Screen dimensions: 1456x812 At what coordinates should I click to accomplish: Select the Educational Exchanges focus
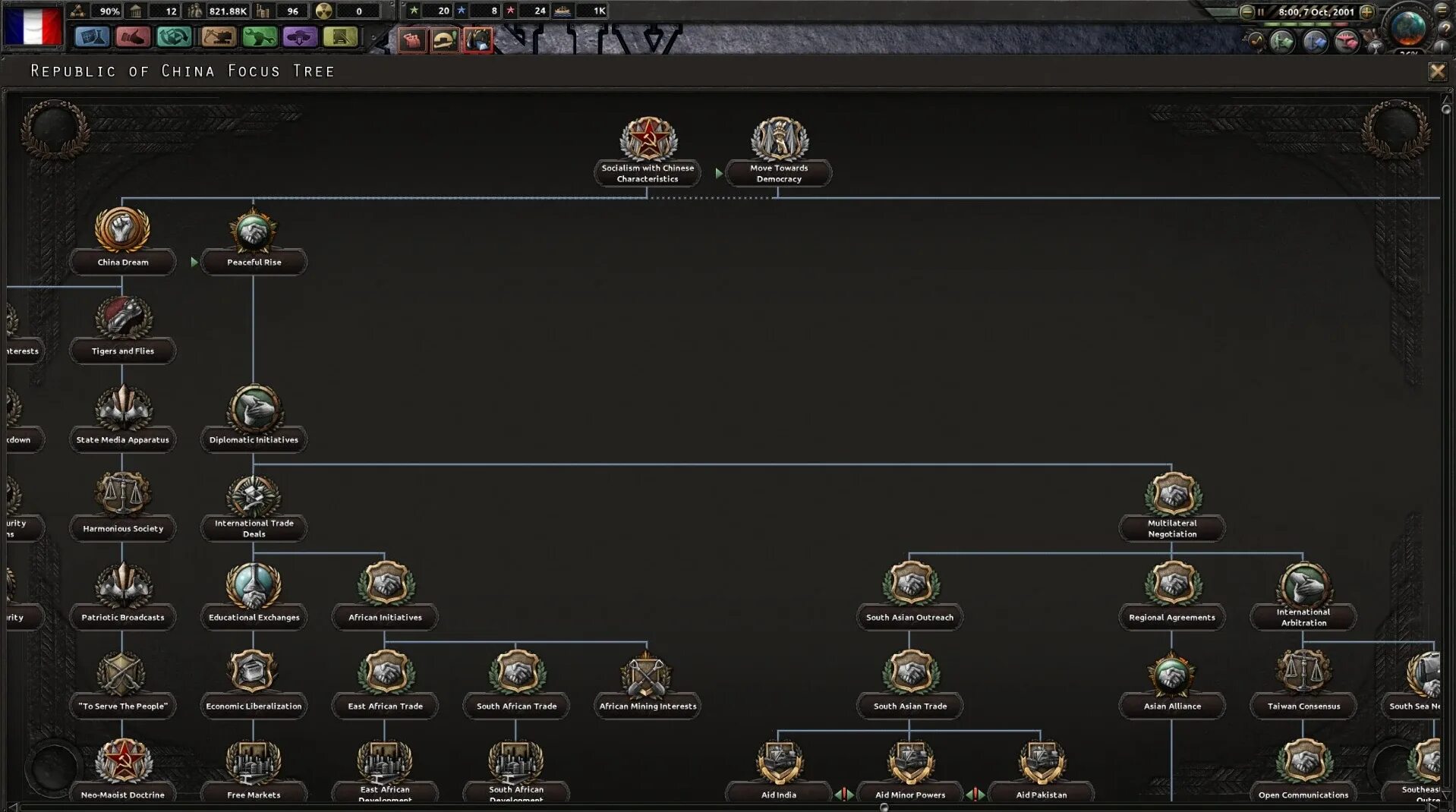pyautogui.click(x=254, y=595)
